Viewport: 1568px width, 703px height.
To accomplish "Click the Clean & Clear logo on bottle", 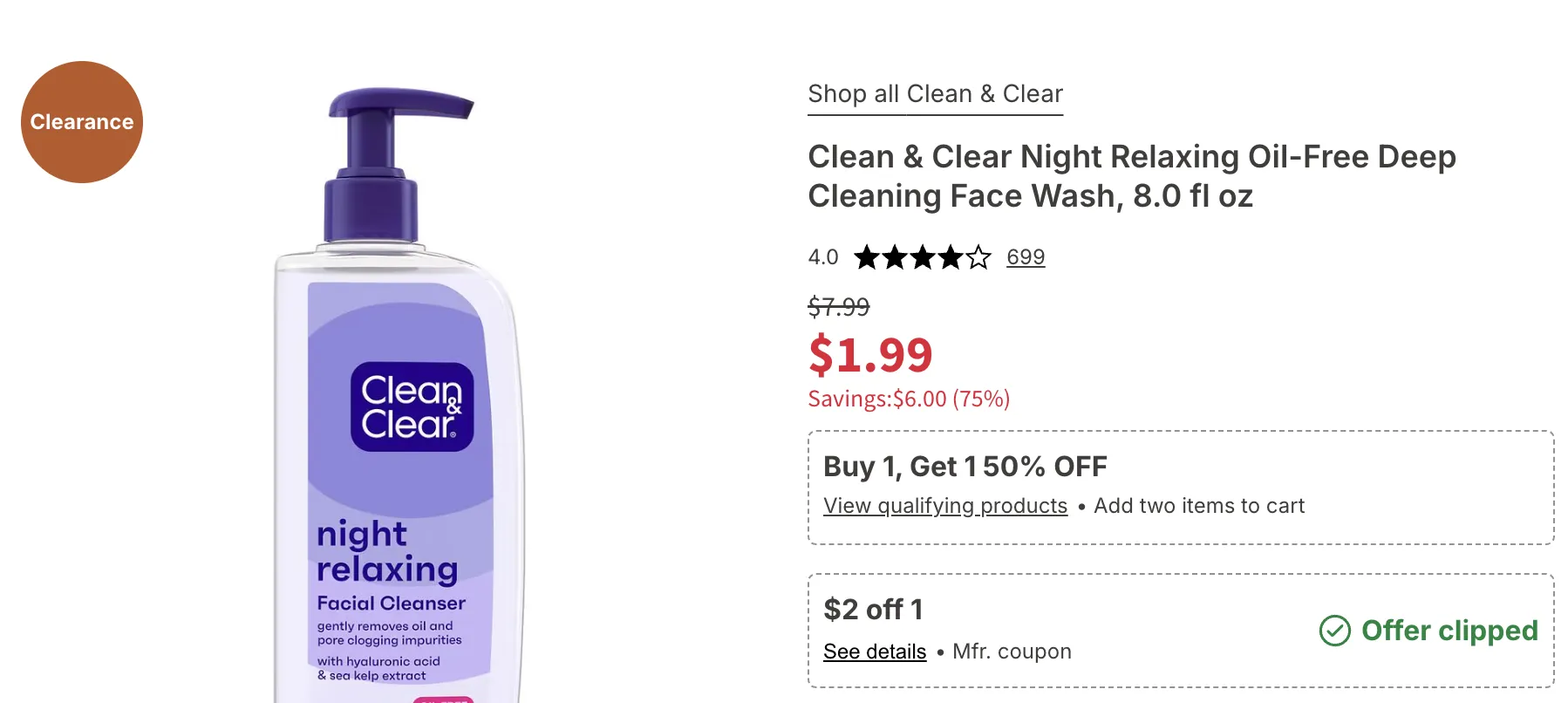I will tap(412, 406).
